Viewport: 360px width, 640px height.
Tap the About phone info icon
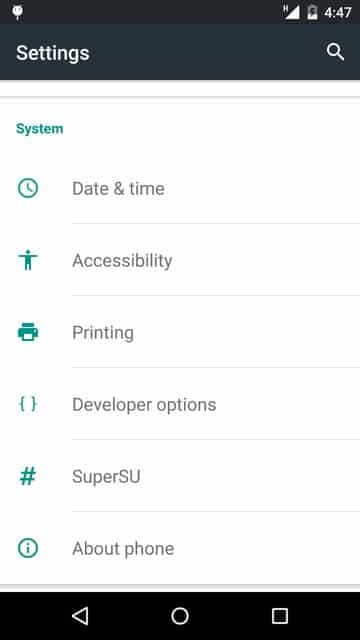(28, 548)
